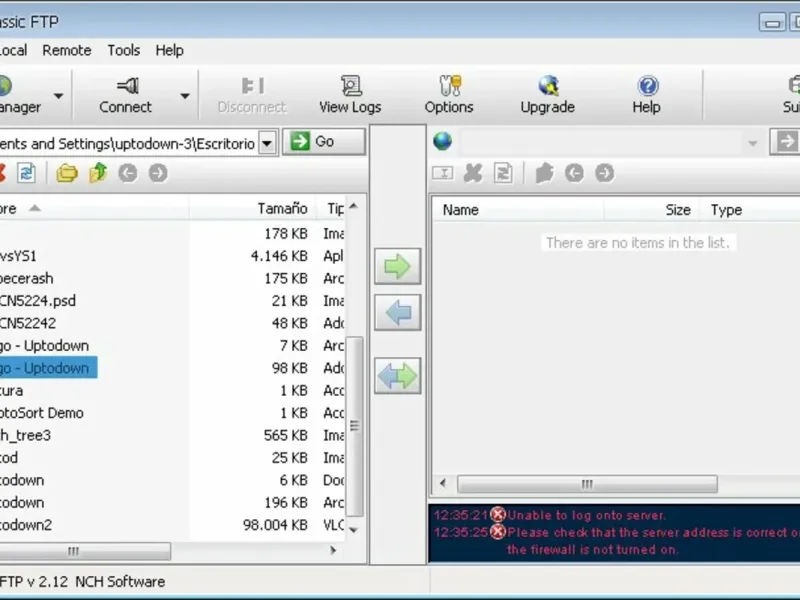800x600 pixels.
Task: Click the remote address input field
Action: pyautogui.click(x=601, y=142)
